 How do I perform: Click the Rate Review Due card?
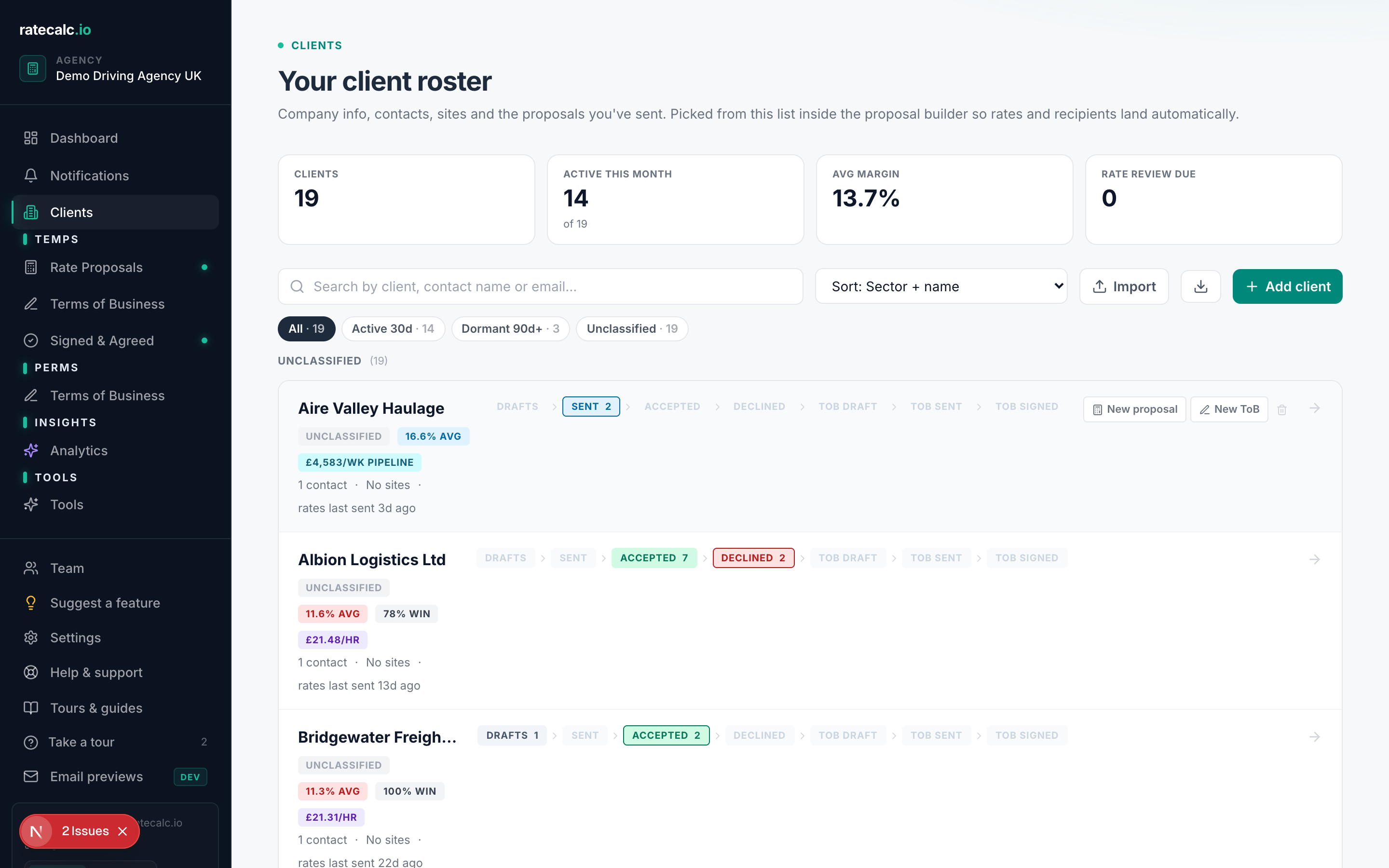pos(1213,200)
